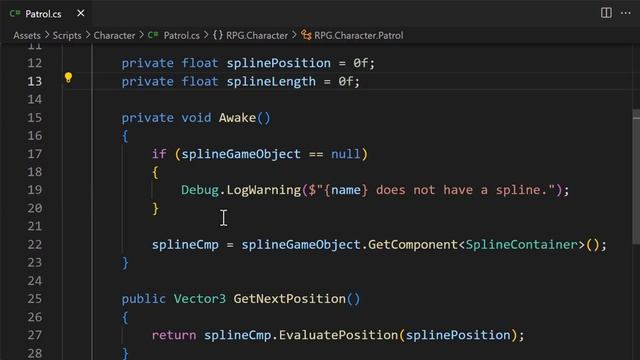
Task: Click the if keyword on line 17
Action: (x=159, y=154)
